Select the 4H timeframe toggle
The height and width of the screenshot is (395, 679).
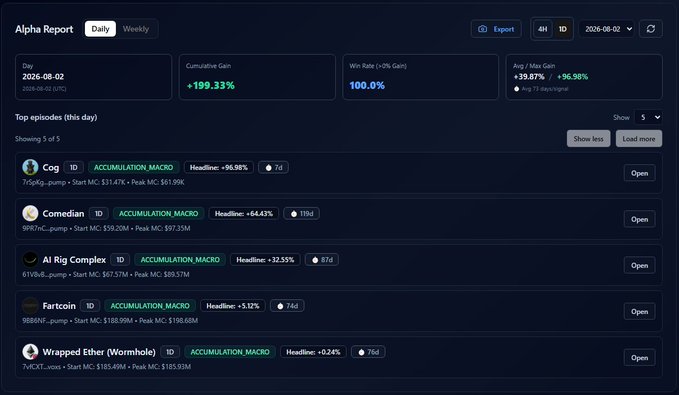[542, 29]
